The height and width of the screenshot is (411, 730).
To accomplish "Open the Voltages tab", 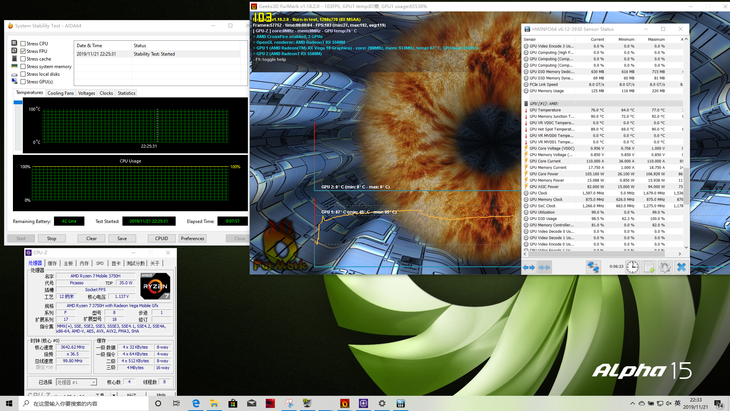I will point(87,93).
